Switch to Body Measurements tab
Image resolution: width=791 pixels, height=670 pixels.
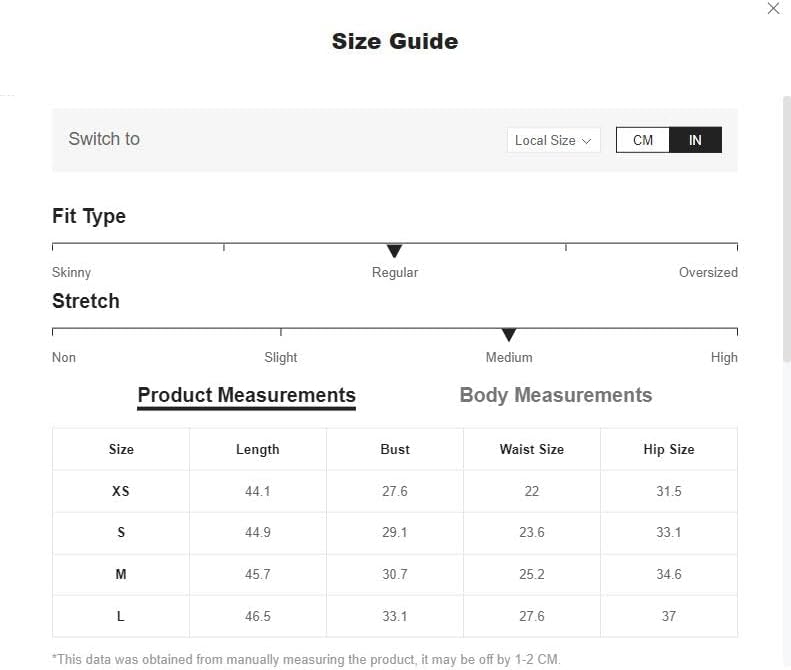tap(555, 395)
